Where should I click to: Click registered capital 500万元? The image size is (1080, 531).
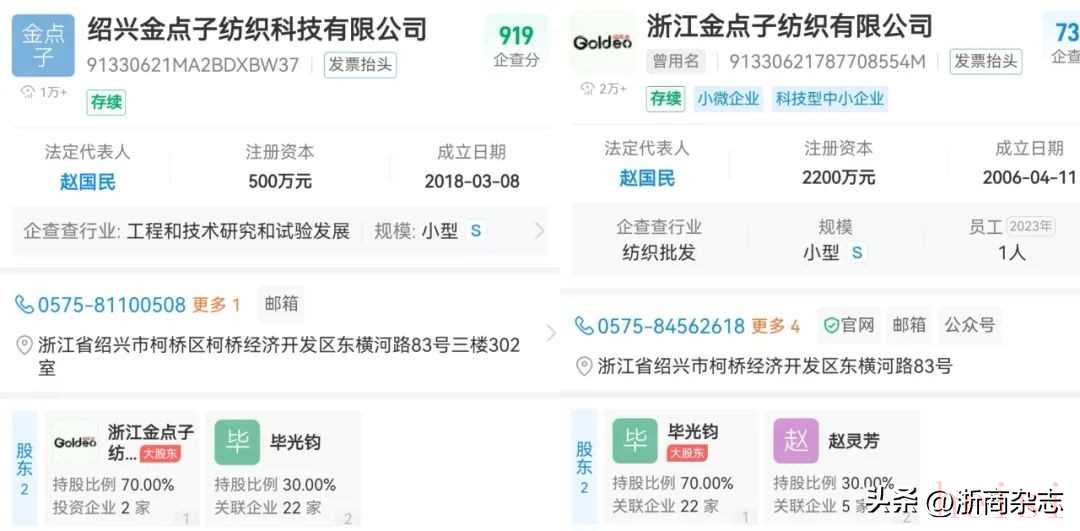tap(280, 182)
